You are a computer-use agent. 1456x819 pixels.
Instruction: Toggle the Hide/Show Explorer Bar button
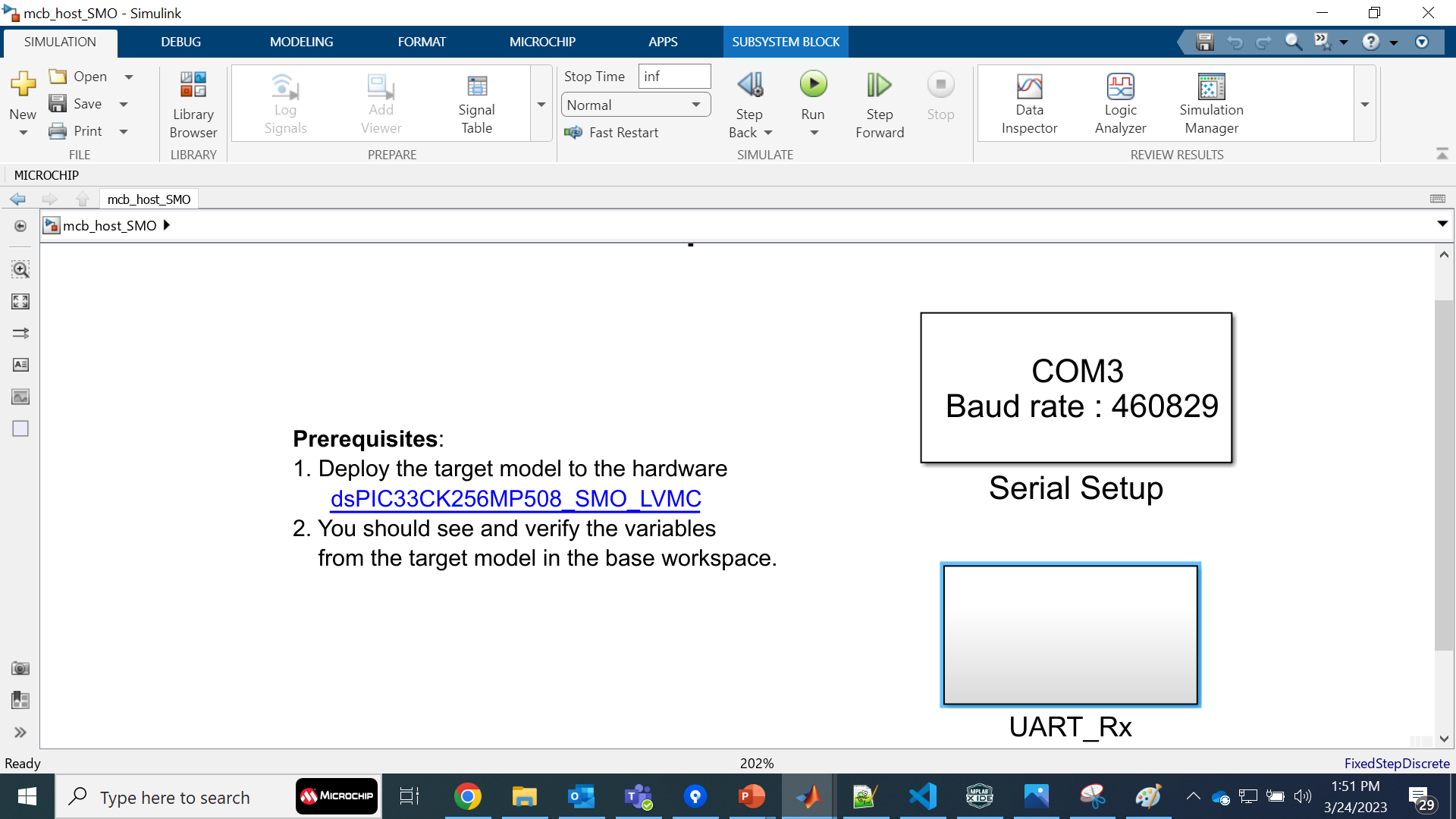[20, 226]
